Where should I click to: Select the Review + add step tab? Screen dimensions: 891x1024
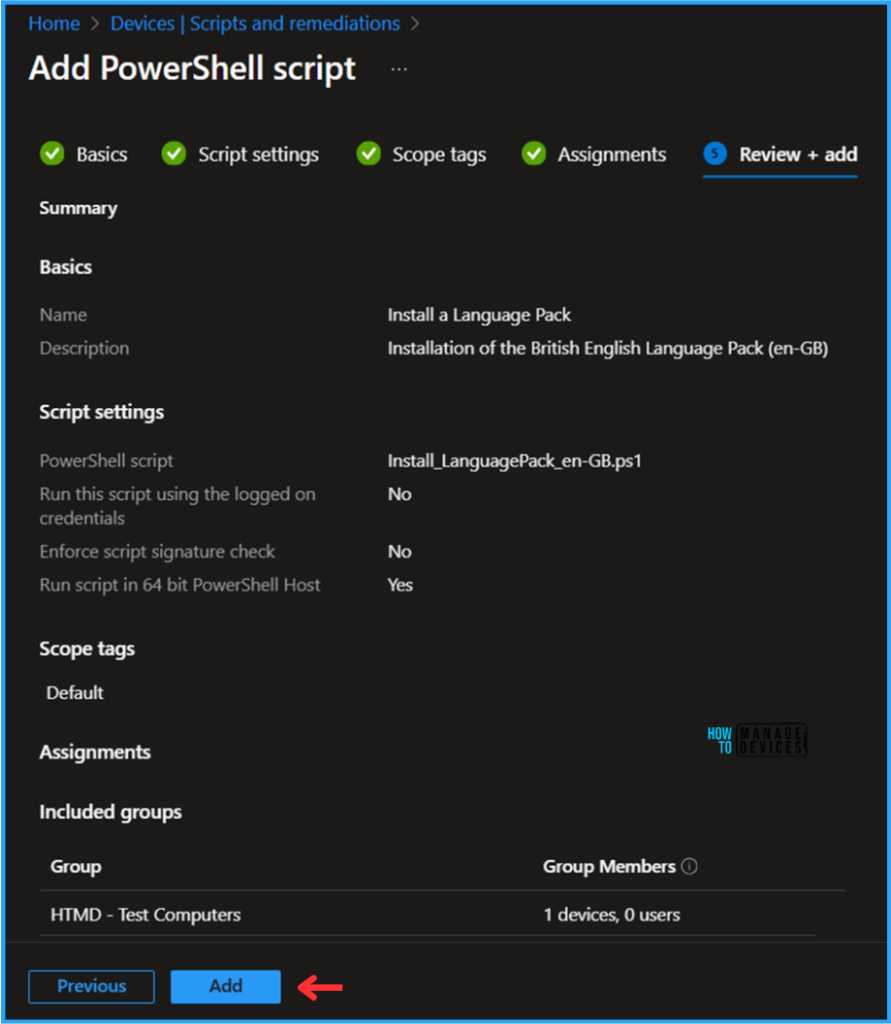[780, 155]
